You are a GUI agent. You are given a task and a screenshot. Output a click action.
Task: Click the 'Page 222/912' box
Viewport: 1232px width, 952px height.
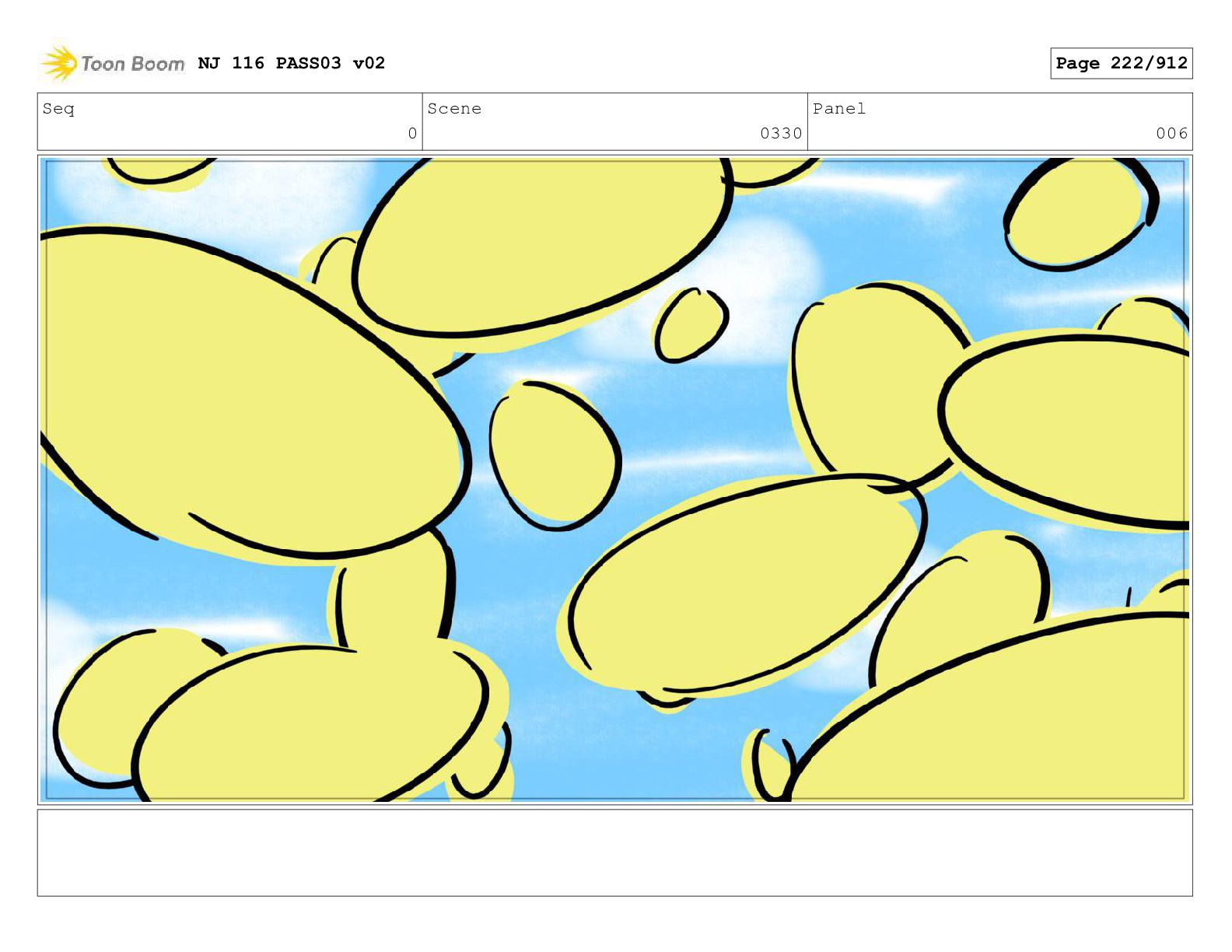[1121, 63]
